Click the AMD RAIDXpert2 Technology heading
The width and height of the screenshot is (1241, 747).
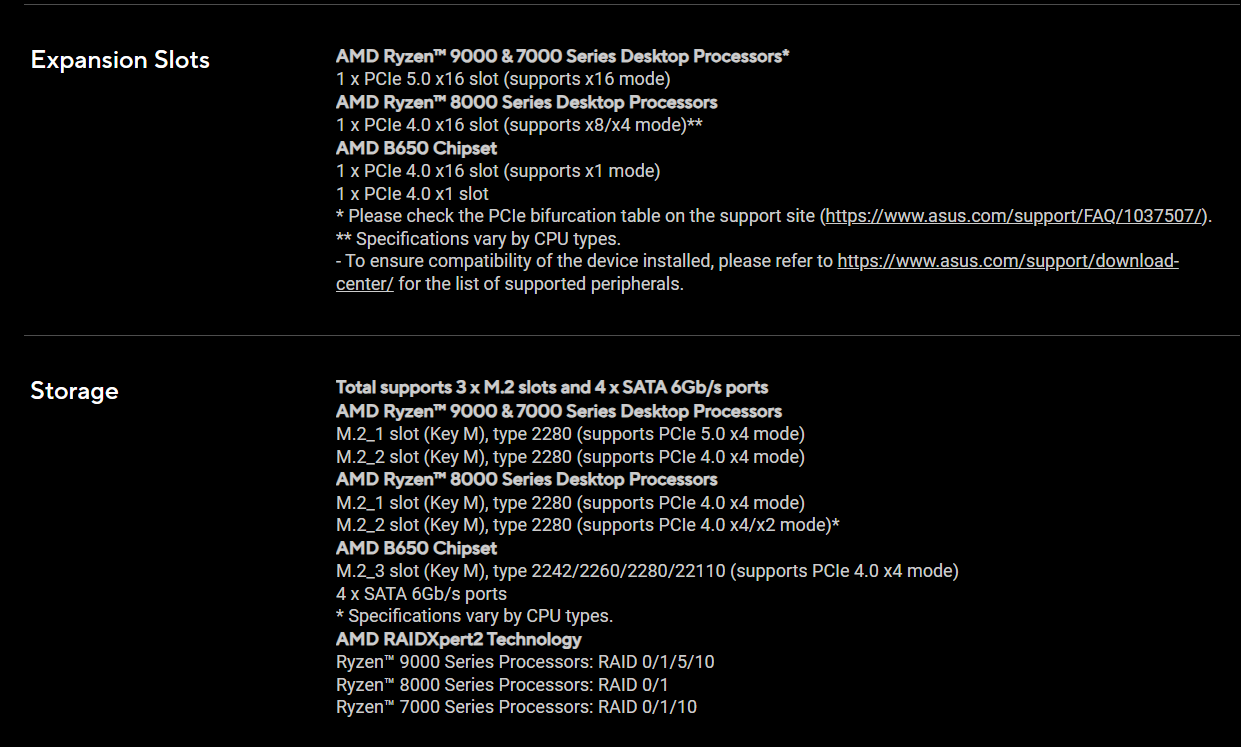458,639
